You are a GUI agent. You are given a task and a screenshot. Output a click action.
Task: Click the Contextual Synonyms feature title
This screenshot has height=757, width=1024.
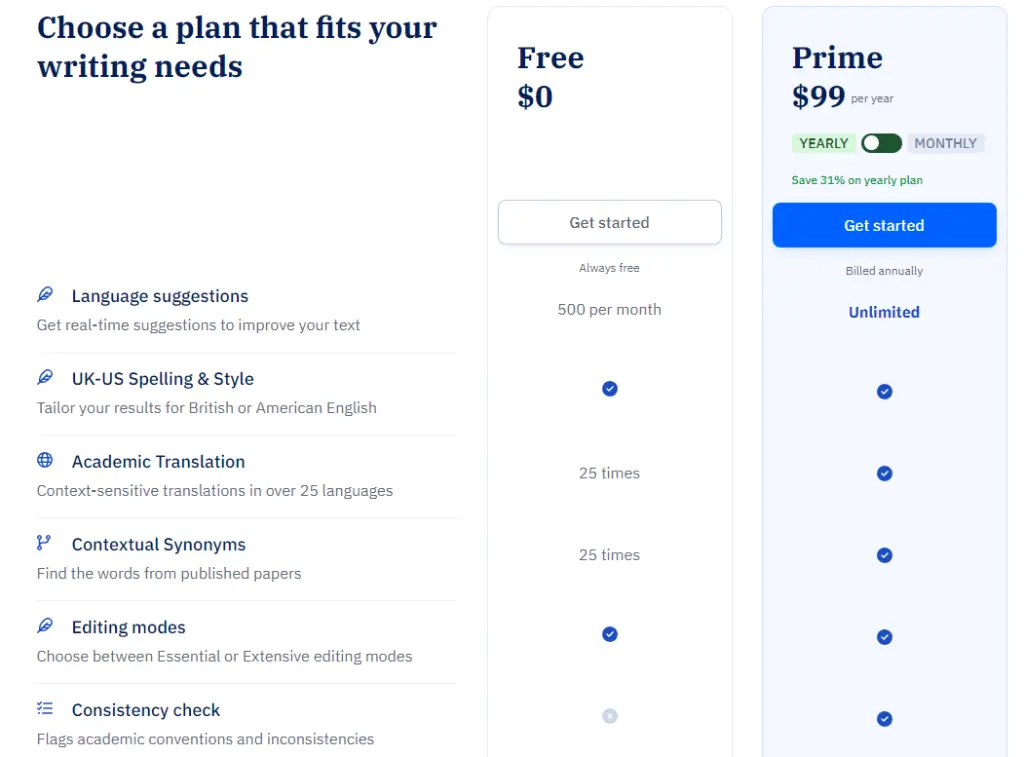point(159,545)
